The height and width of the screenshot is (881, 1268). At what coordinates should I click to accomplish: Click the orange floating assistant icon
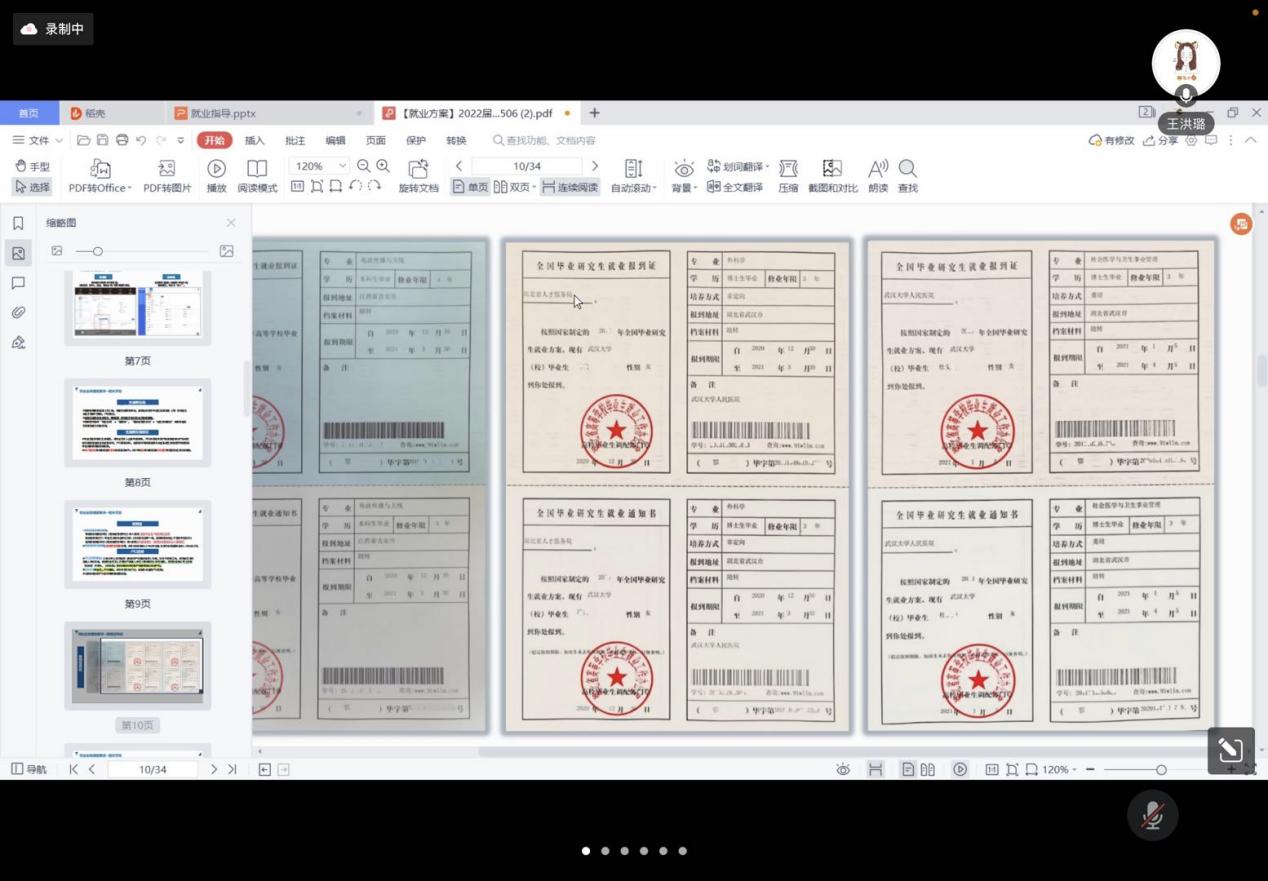pyautogui.click(x=1241, y=224)
